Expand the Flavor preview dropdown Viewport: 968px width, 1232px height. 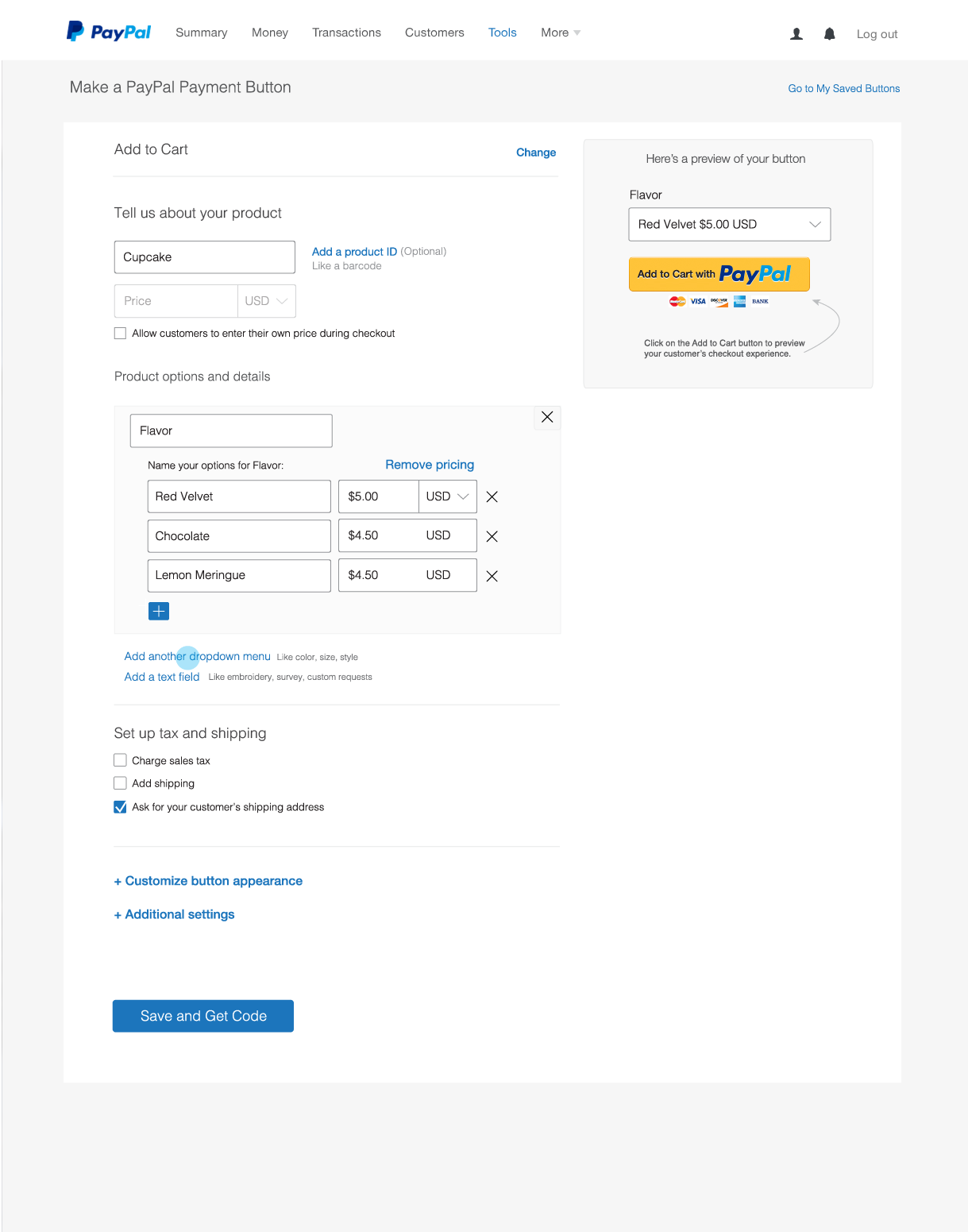(x=729, y=225)
